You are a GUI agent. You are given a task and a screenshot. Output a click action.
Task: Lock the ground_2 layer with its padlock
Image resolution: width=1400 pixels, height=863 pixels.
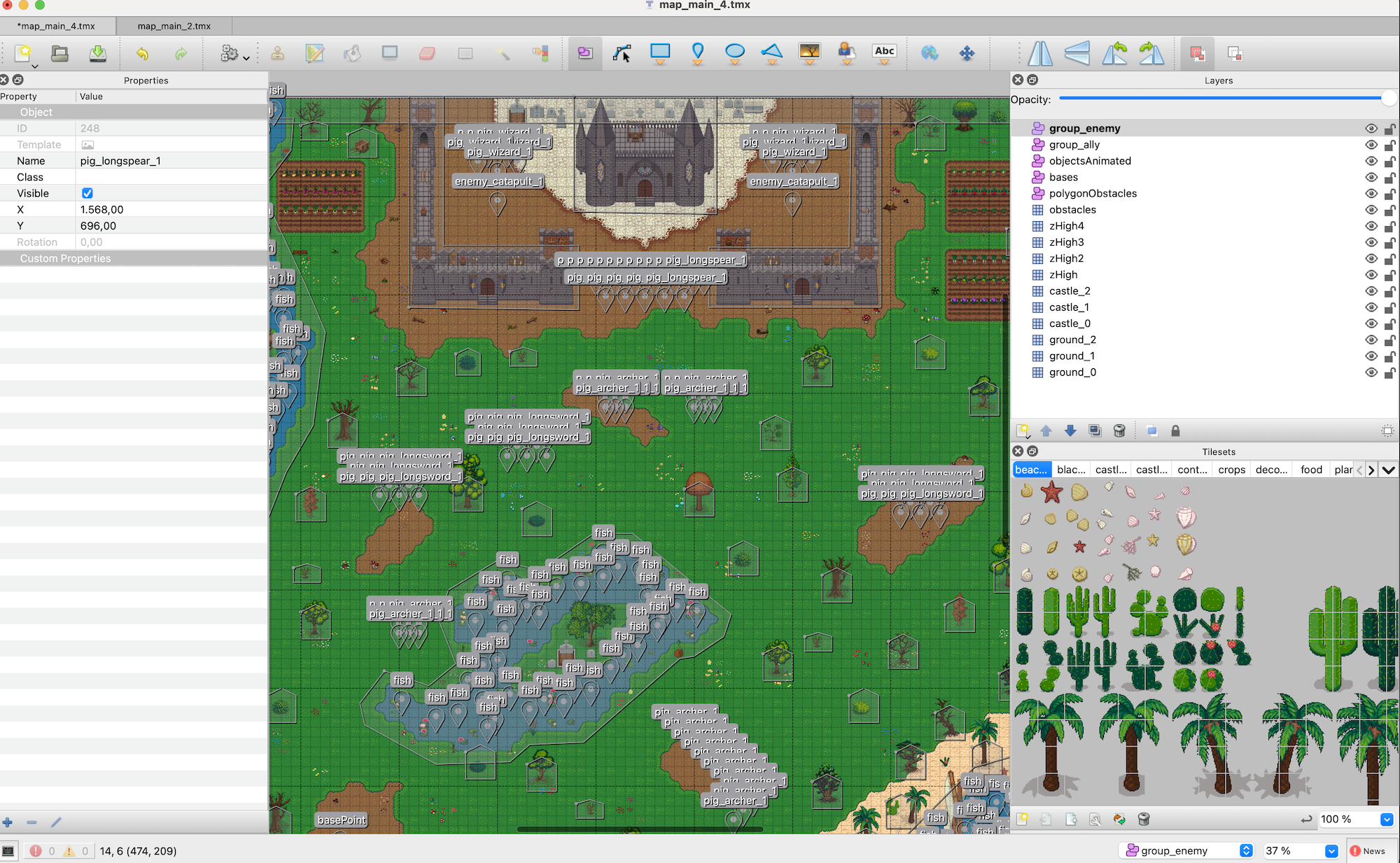tap(1389, 340)
